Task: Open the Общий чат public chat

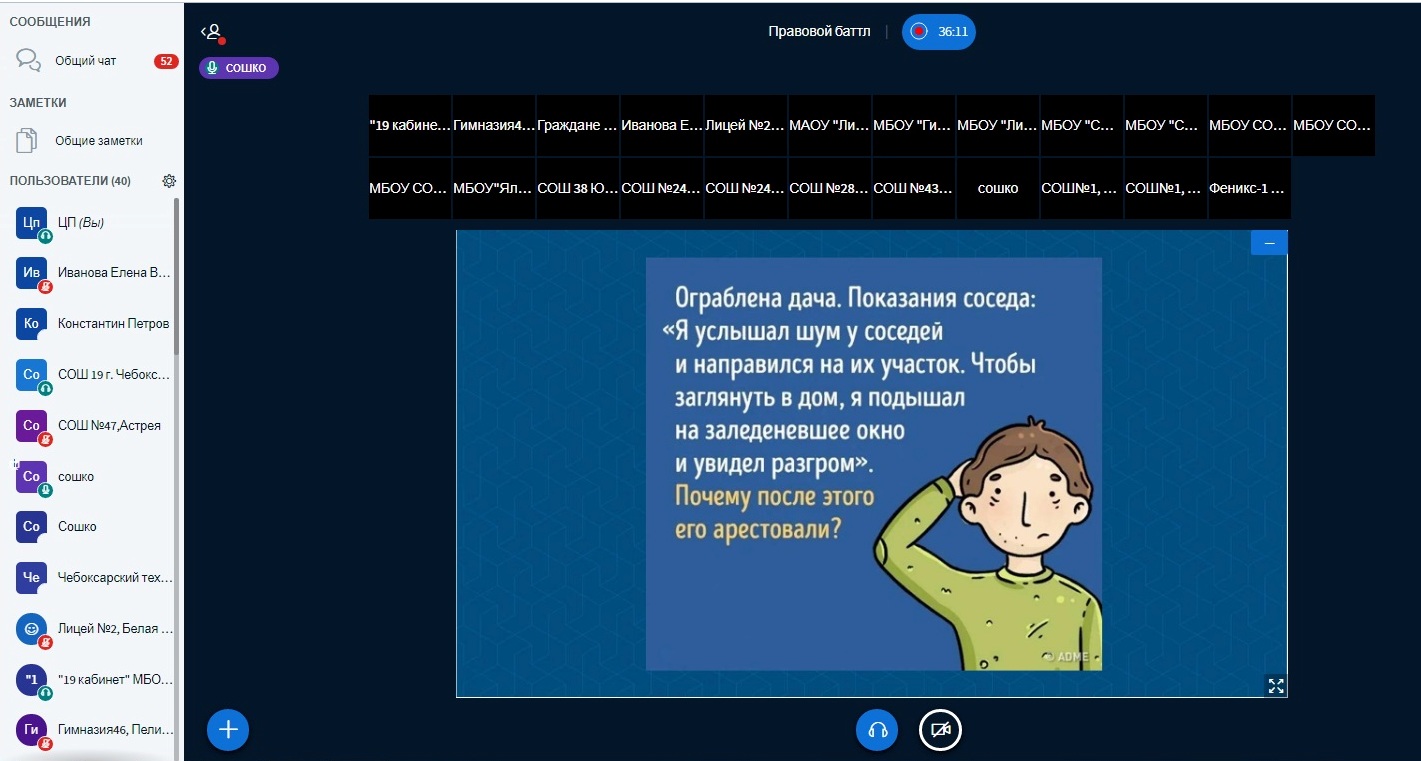Action: tap(92, 61)
